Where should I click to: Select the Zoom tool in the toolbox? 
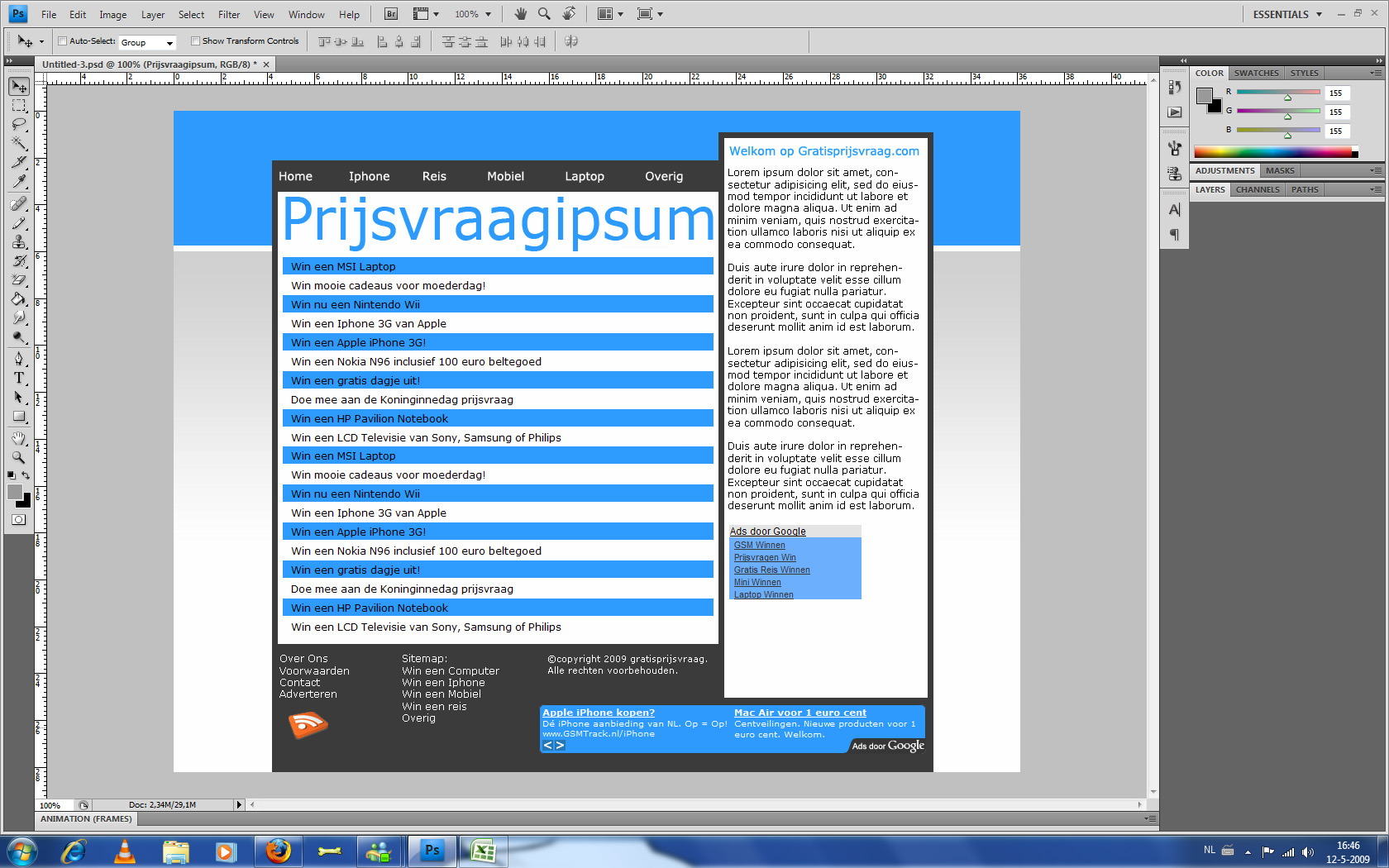[x=19, y=457]
